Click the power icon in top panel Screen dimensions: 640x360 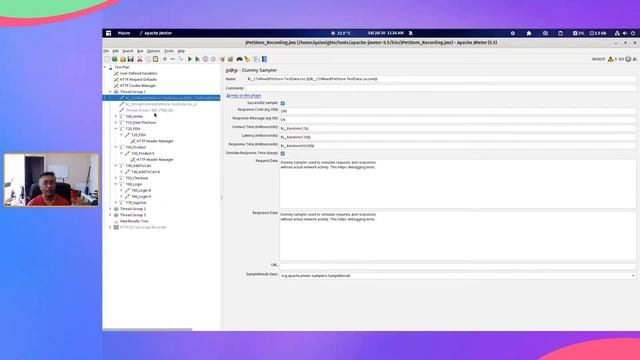pyautogui.click(x=633, y=33)
